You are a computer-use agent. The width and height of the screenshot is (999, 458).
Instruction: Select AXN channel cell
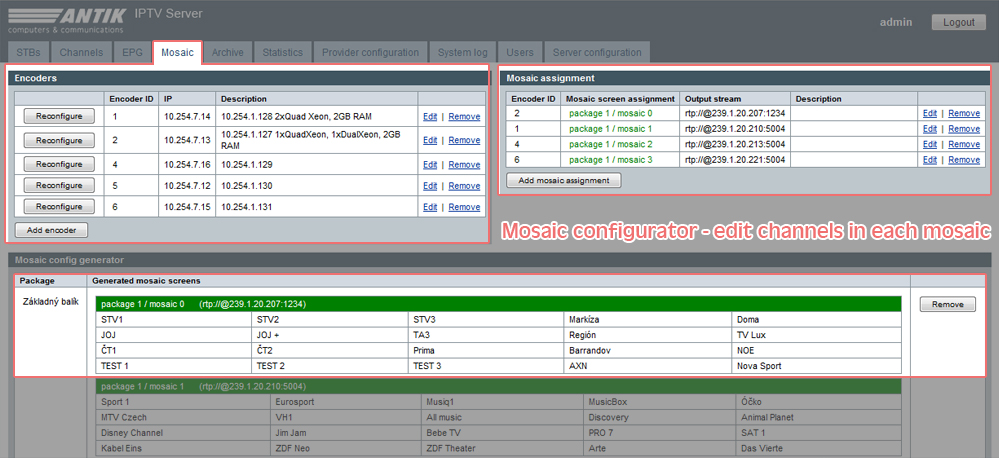[x=648, y=366]
